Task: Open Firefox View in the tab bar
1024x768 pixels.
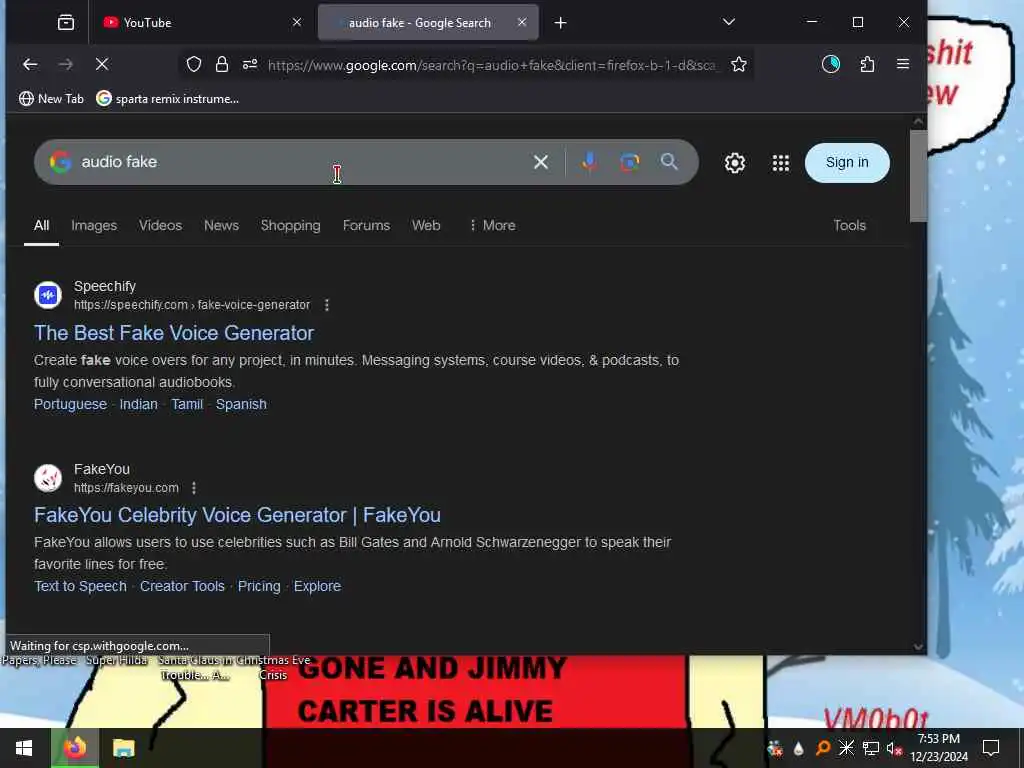Action: point(66,23)
